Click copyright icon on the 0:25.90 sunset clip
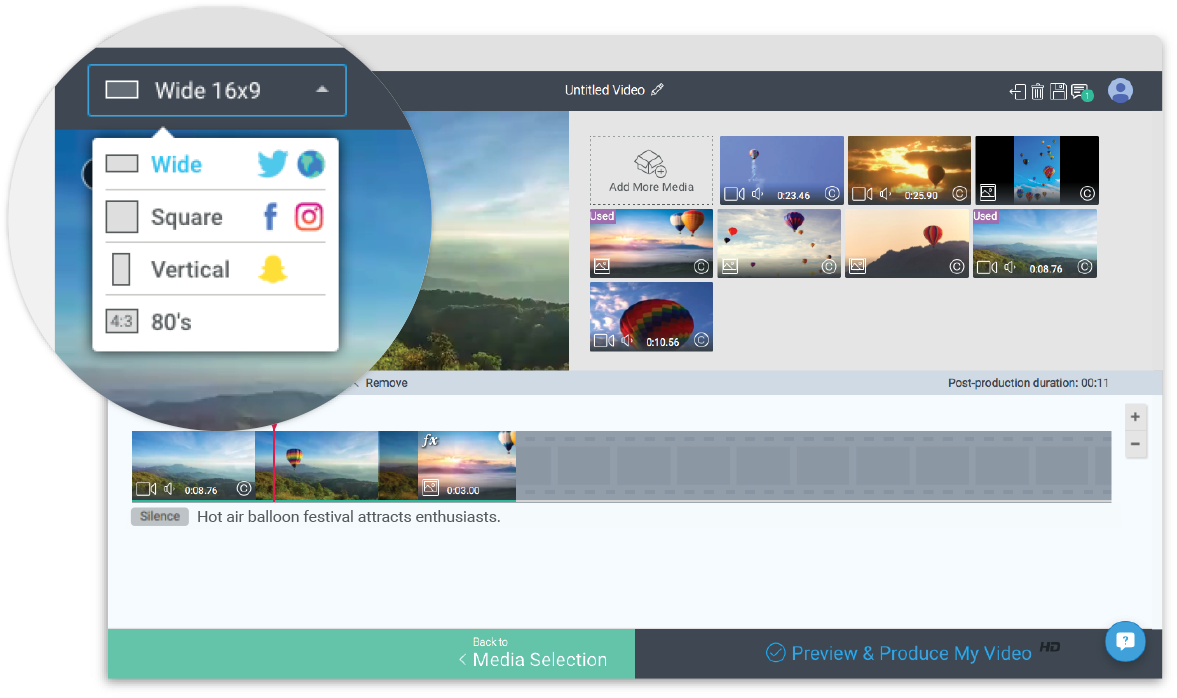 (959, 194)
